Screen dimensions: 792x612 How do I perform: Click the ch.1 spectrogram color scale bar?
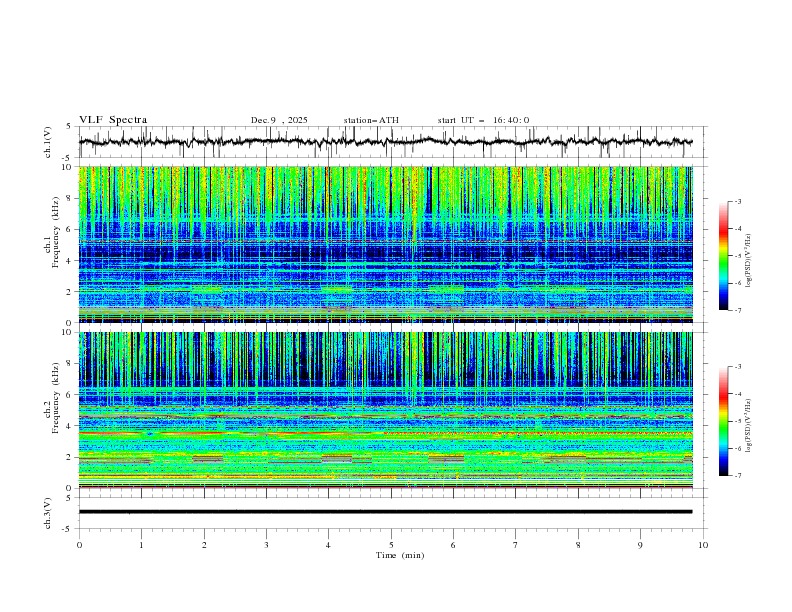pyautogui.click(x=724, y=256)
